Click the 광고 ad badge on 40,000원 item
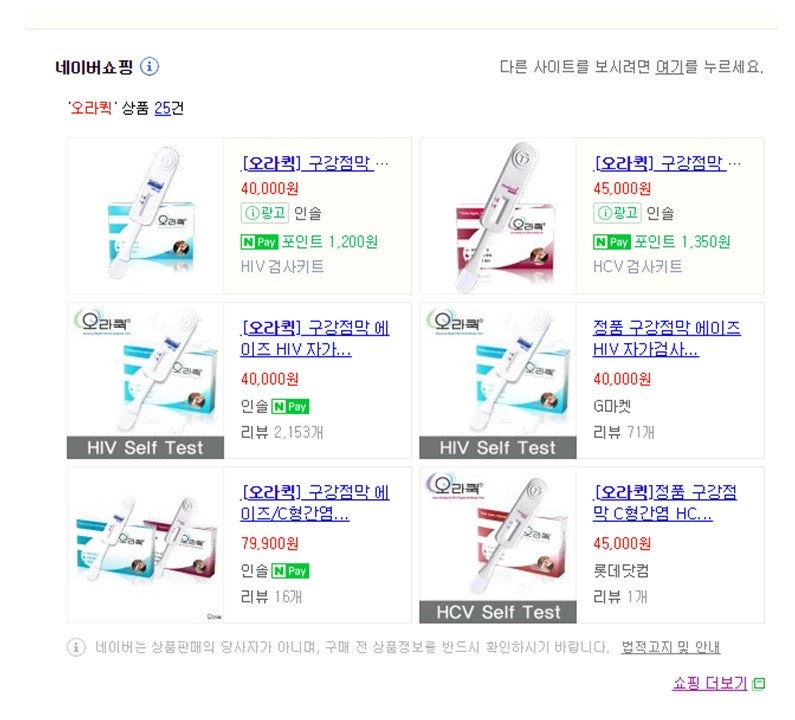The height and width of the screenshot is (720, 795). 265,213
